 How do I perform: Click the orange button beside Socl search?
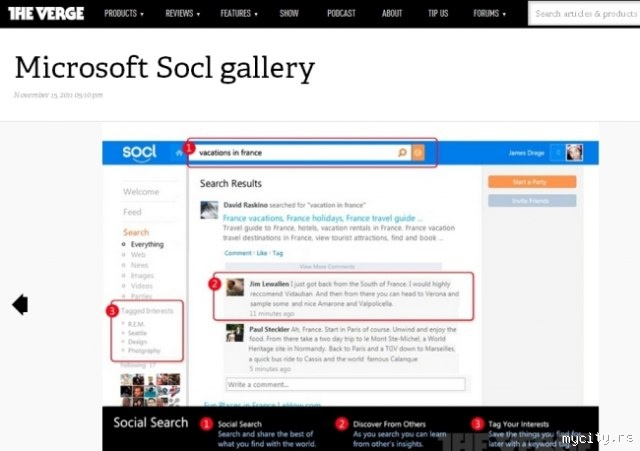click(x=418, y=153)
